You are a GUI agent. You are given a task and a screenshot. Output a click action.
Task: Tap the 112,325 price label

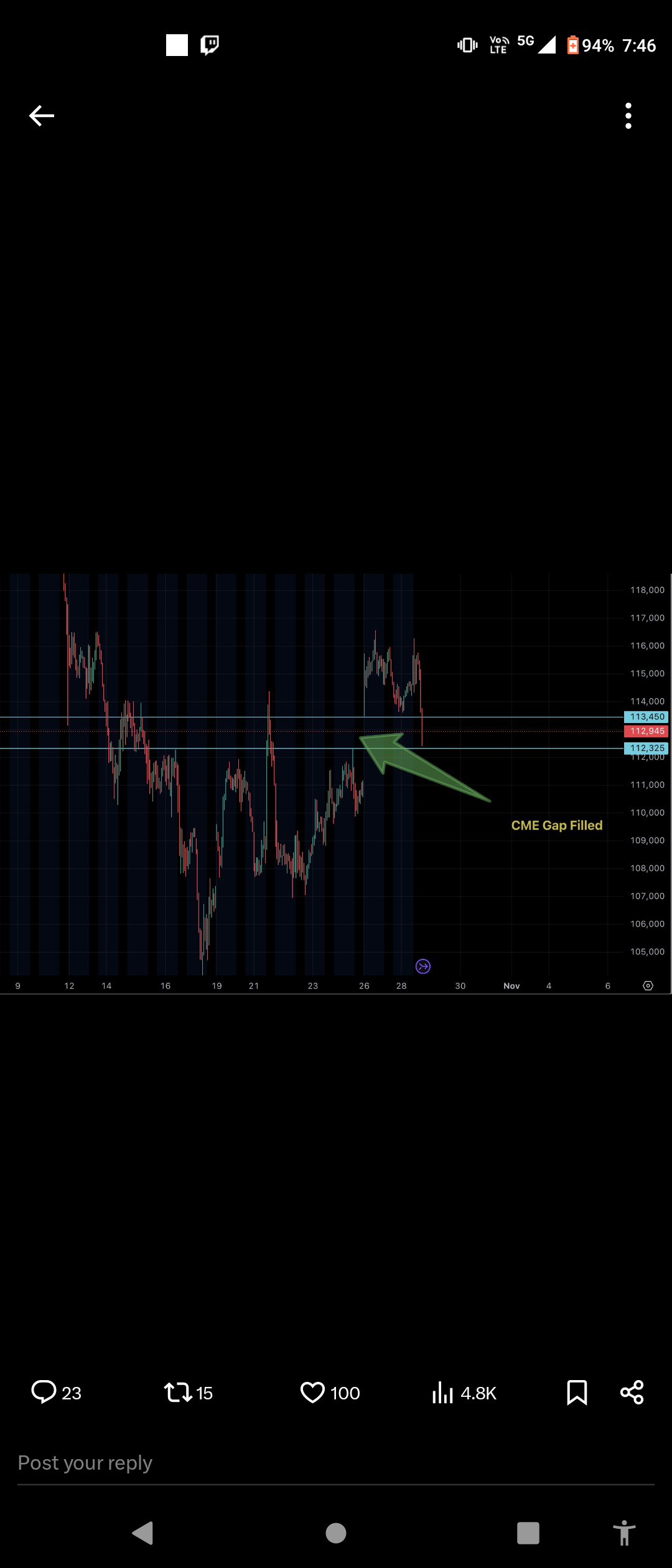click(646, 749)
